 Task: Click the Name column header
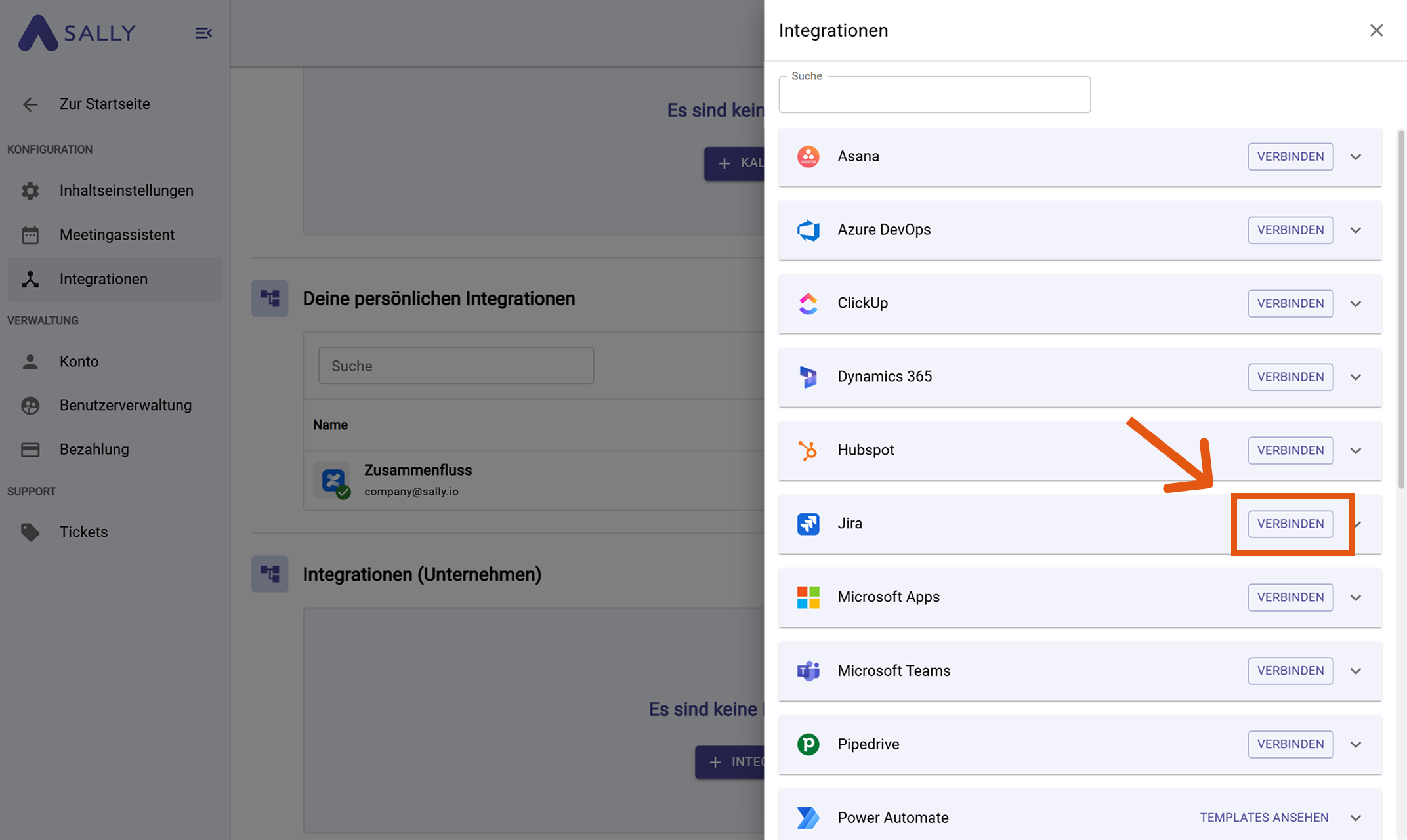point(330,425)
